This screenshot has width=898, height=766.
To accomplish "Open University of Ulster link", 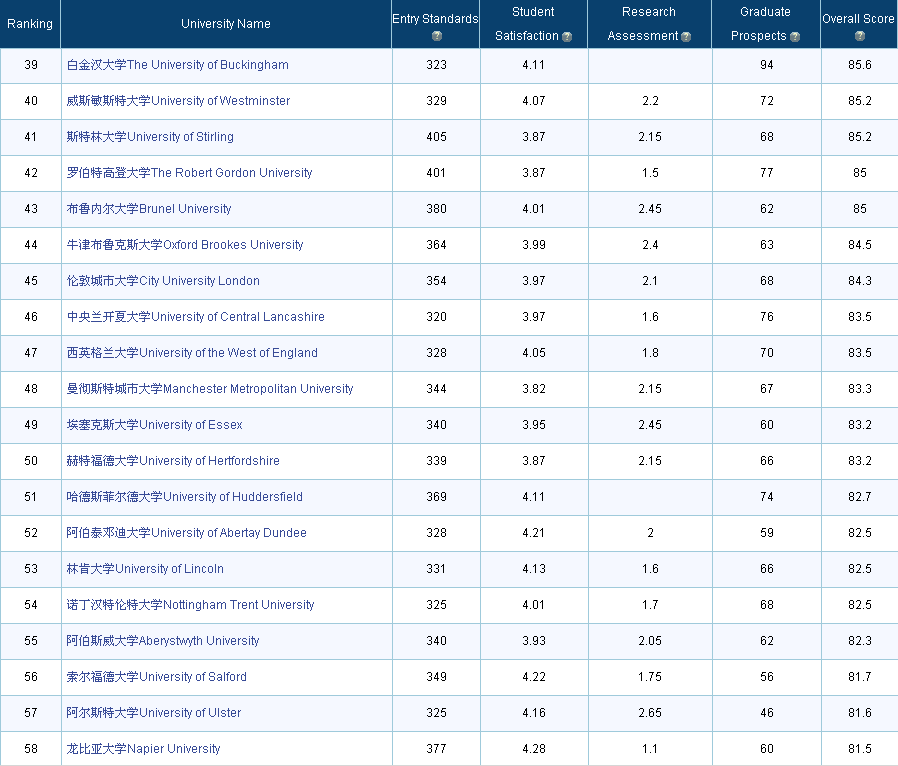I will click(x=153, y=713).
